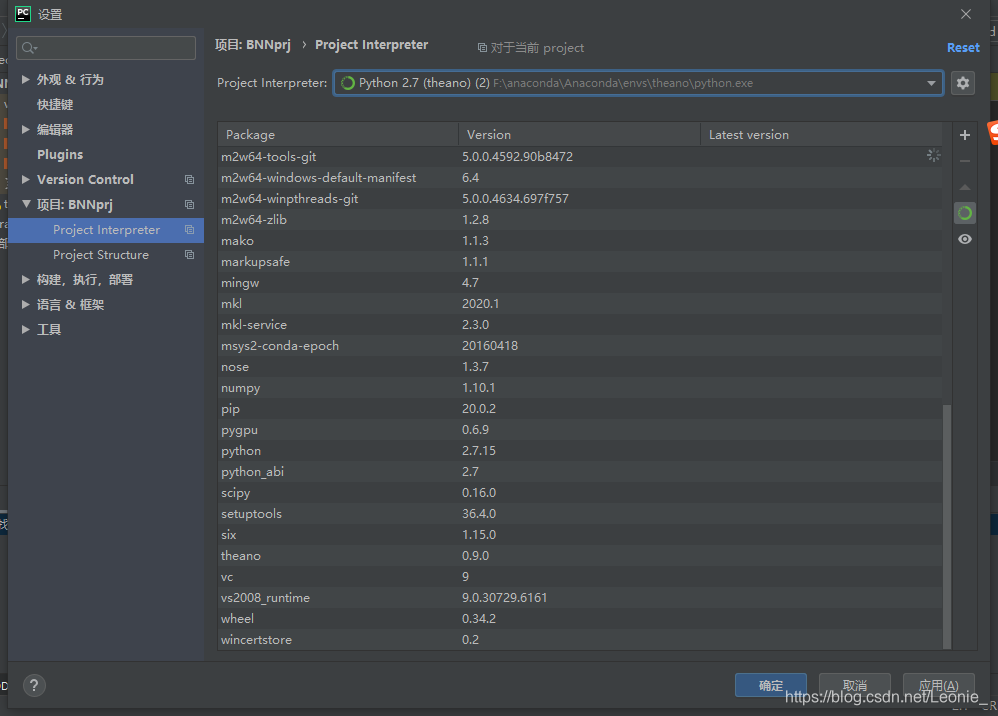Screen dimensions: 998x716
Task: Select the scipy package row
Action: (x=580, y=493)
